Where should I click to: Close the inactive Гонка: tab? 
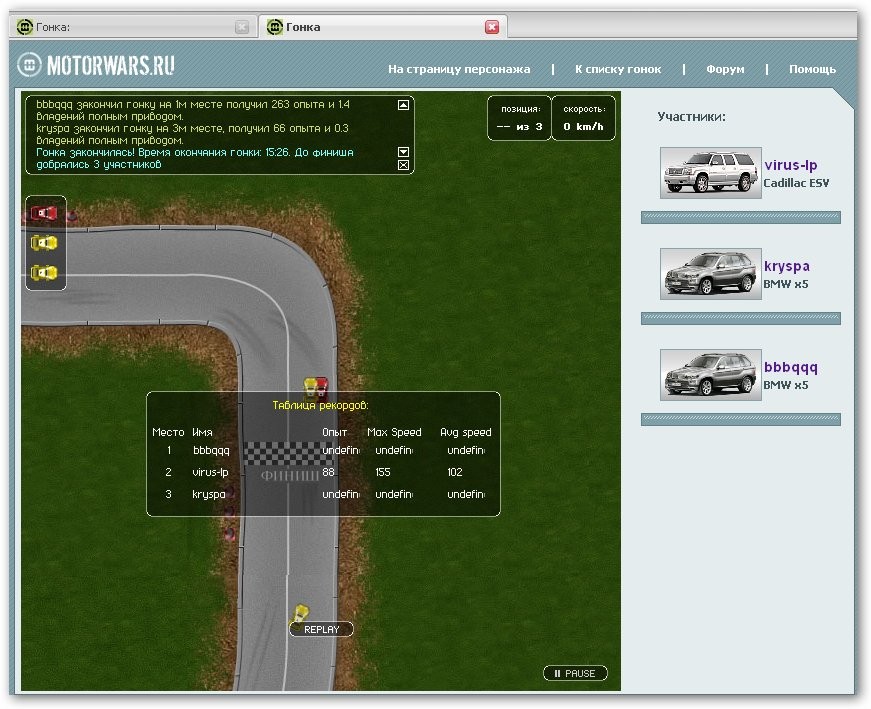(242, 27)
